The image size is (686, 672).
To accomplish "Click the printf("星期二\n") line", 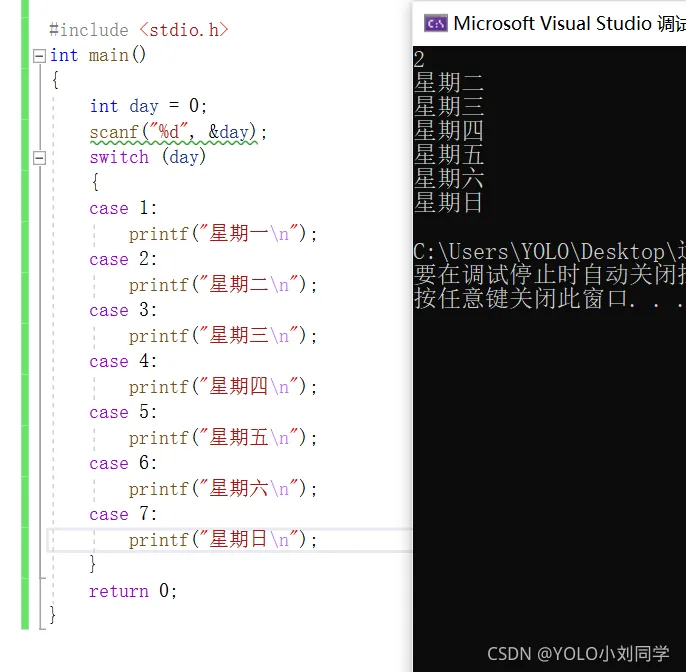I will click(223, 285).
